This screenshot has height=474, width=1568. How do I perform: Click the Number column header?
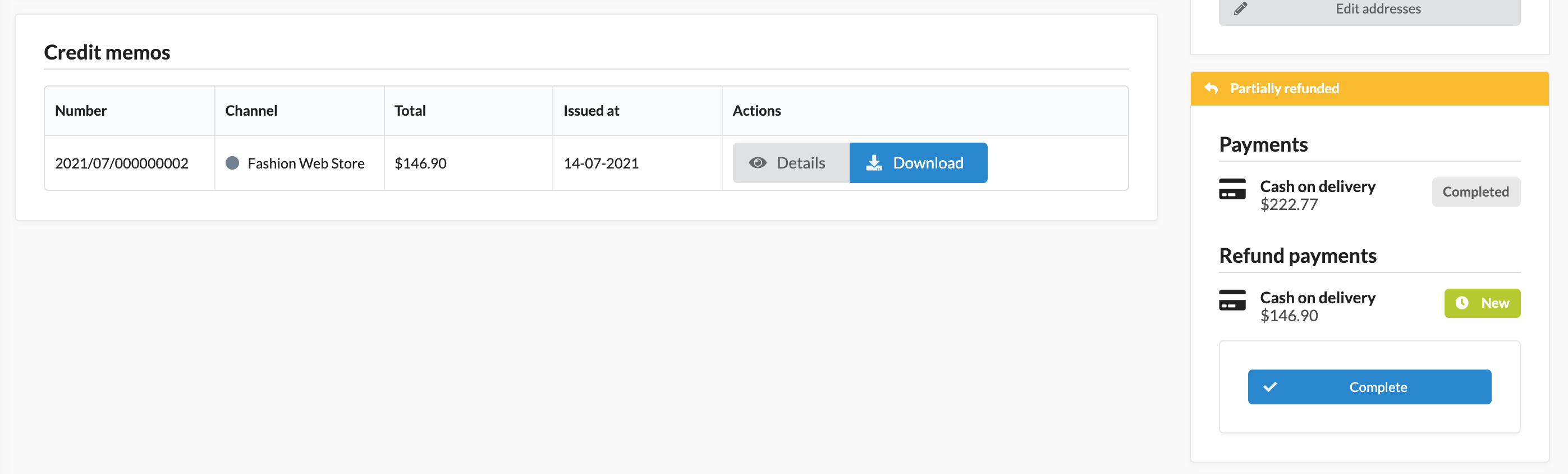tap(81, 111)
